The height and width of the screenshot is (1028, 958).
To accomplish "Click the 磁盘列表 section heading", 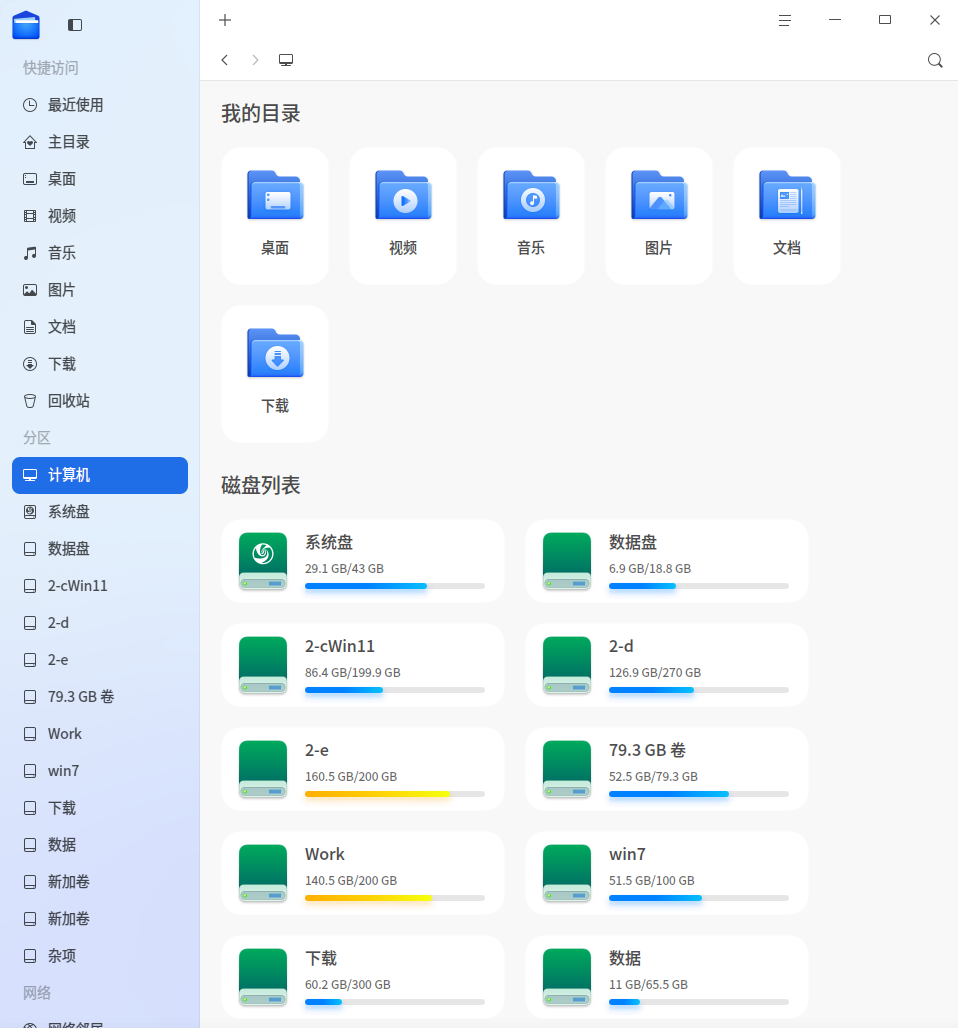I will coord(261,485).
